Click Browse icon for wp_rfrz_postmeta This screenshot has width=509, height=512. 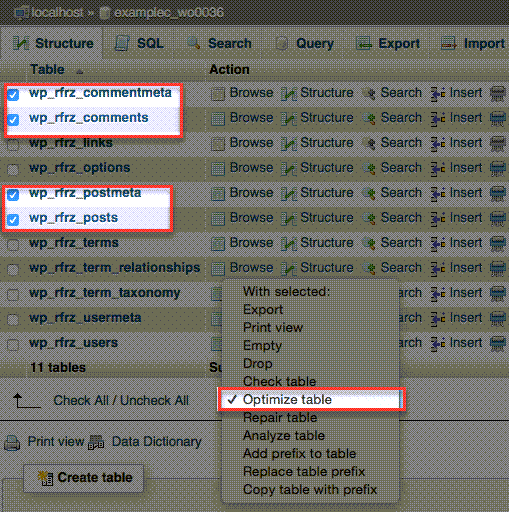tap(218, 194)
